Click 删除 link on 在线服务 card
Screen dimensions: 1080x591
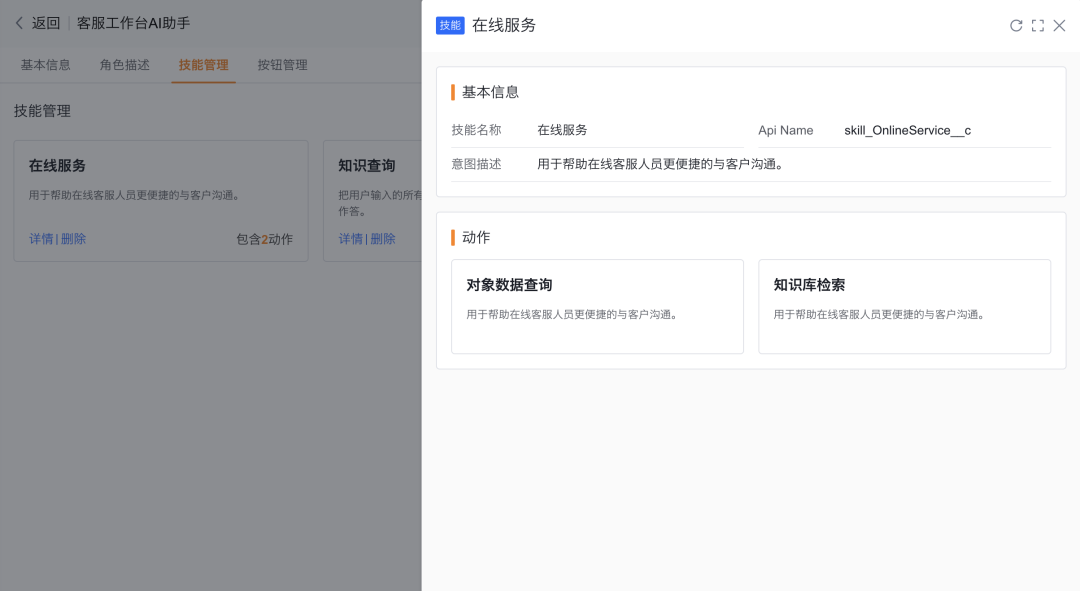point(74,239)
